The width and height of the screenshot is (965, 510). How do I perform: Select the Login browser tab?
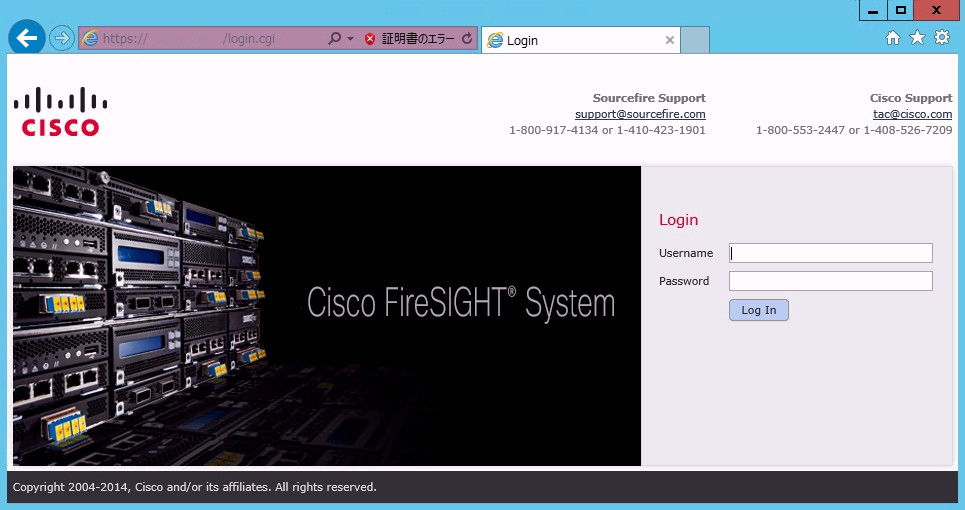(580, 41)
